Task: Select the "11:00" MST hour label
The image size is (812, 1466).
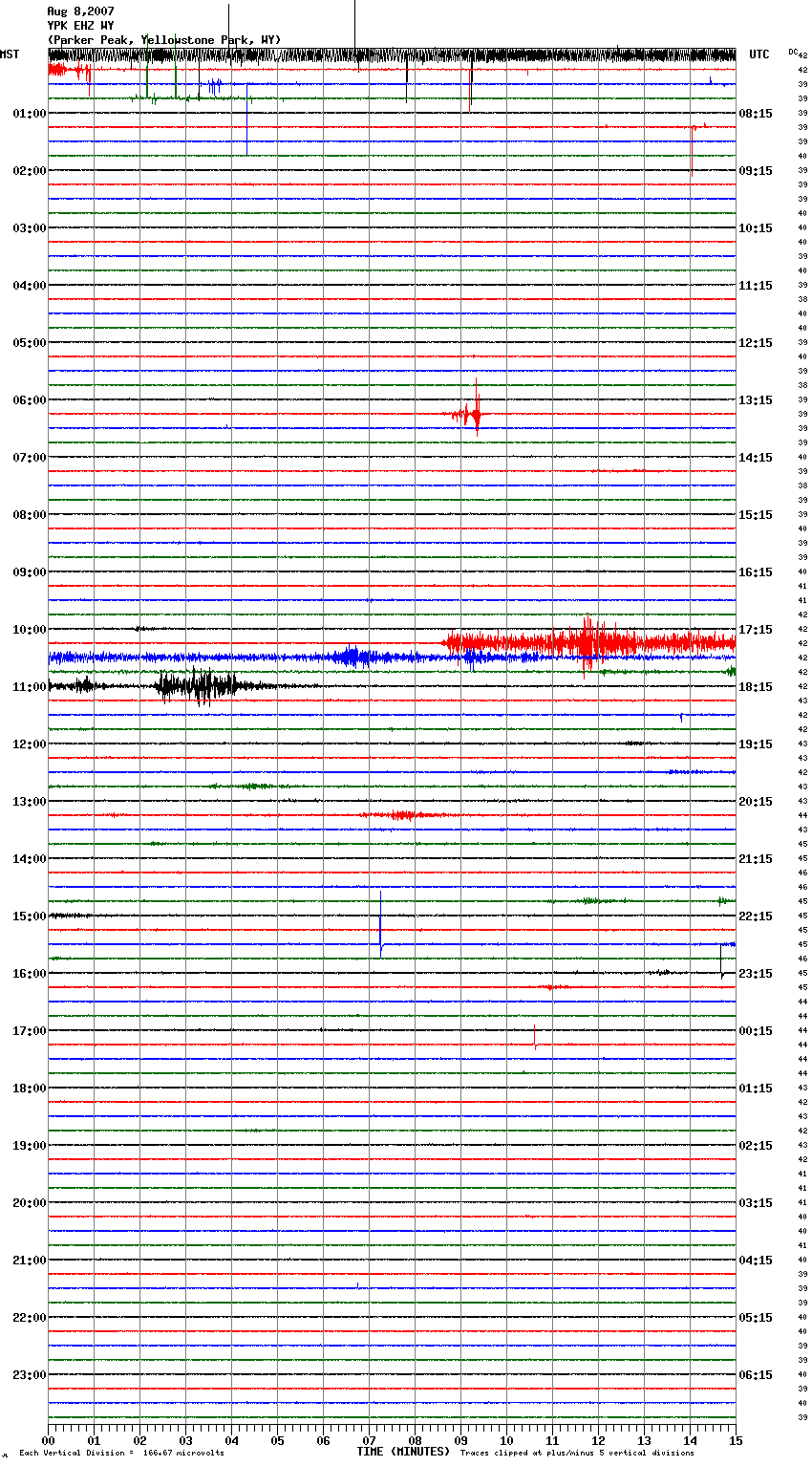Action: 29,687
